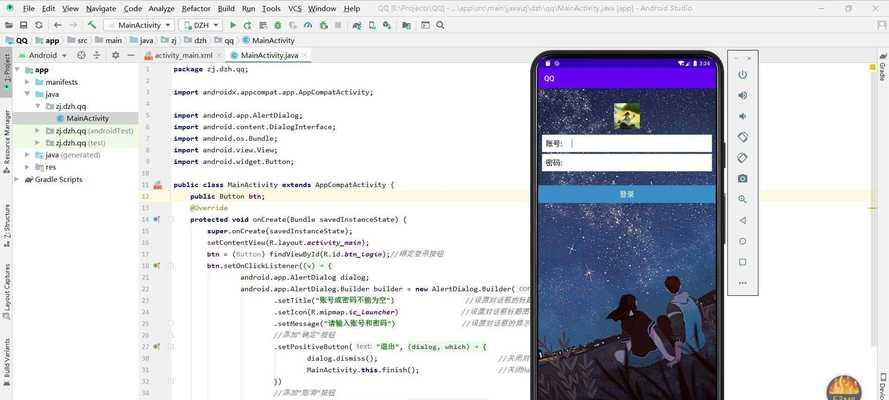Click the 'dzh' breadcrumb folder
This screenshot has height=400, width=889.
pos(196,41)
